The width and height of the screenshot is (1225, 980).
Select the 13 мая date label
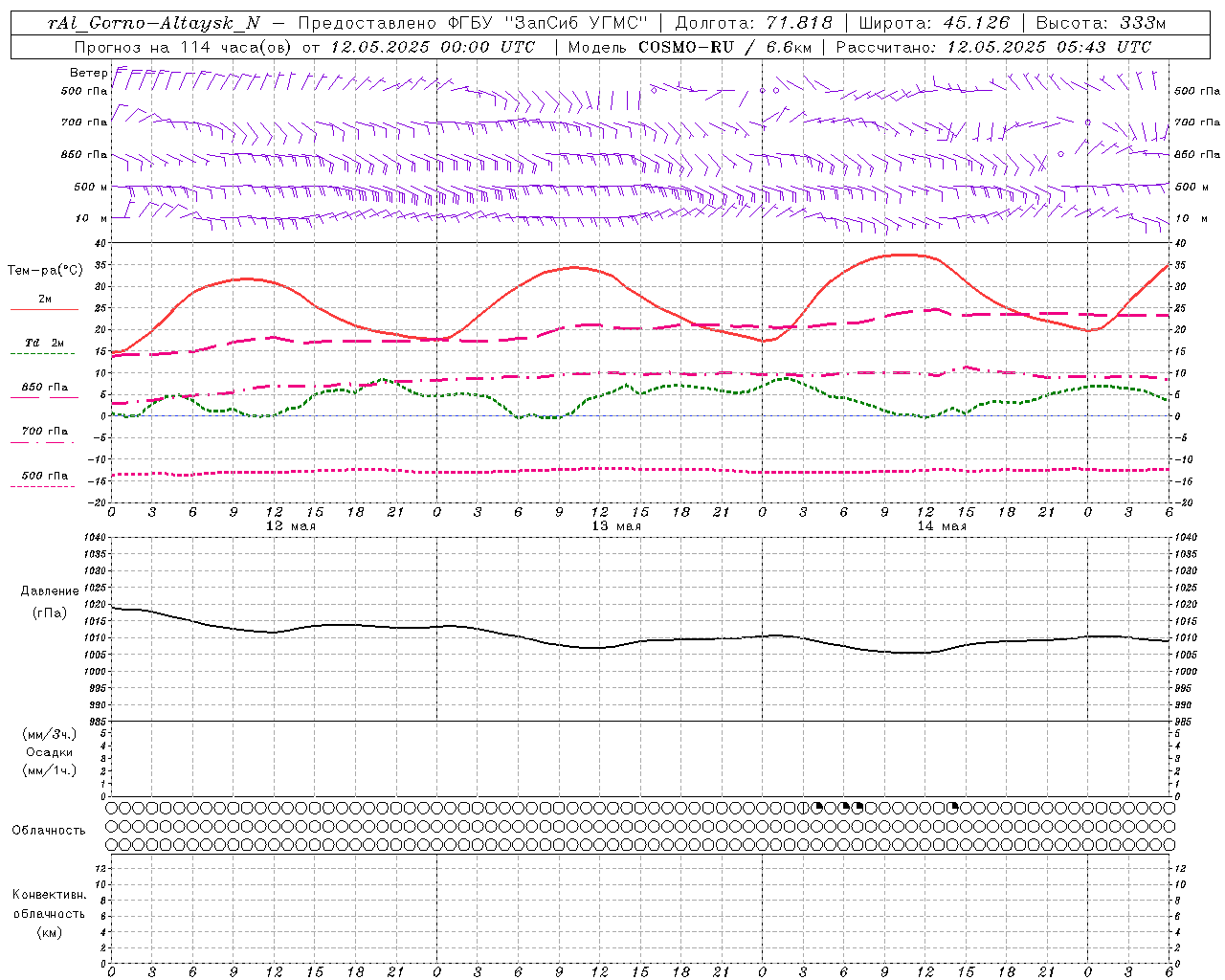pos(615,526)
